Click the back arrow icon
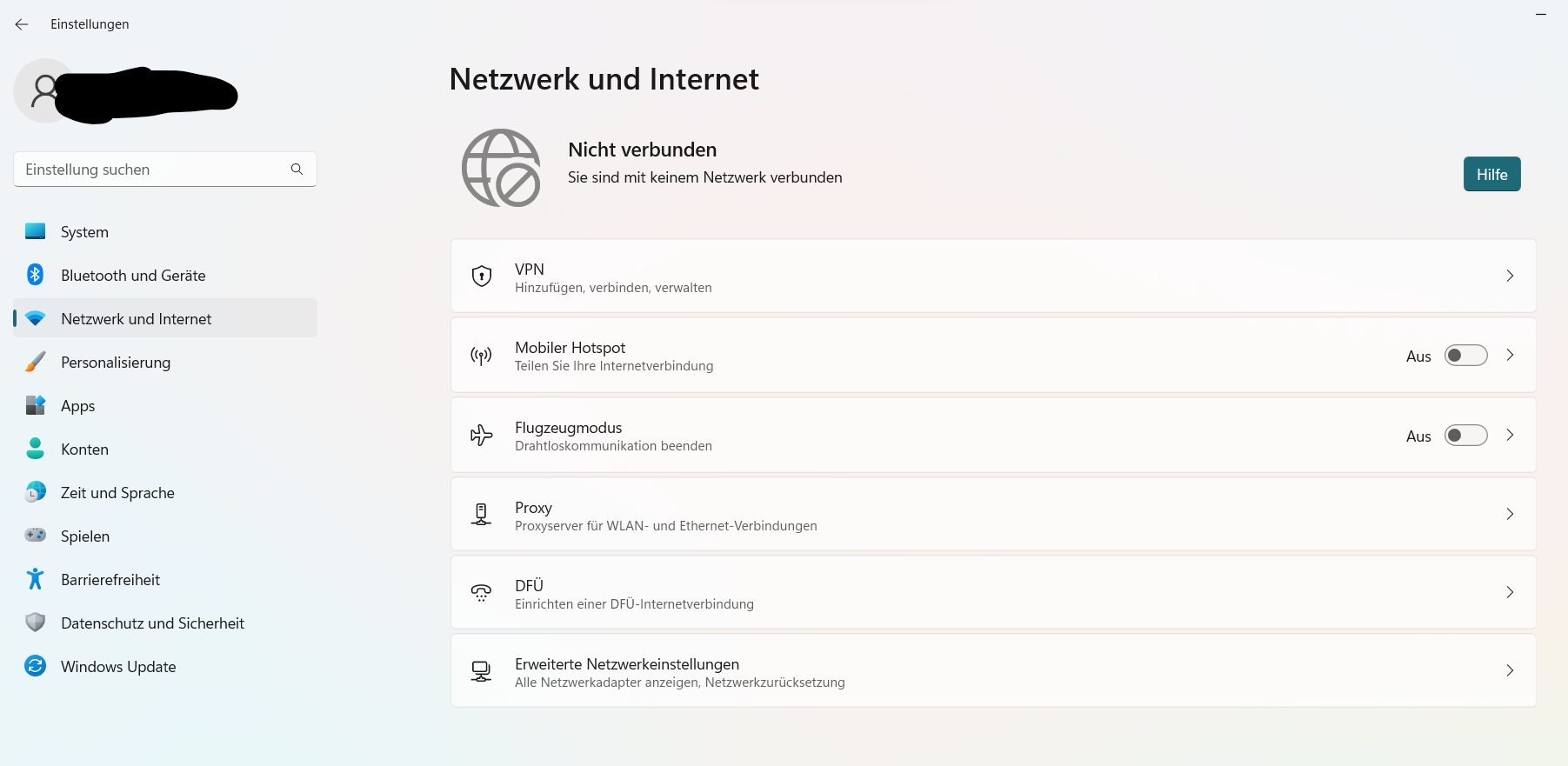 click(x=22, y=24)
